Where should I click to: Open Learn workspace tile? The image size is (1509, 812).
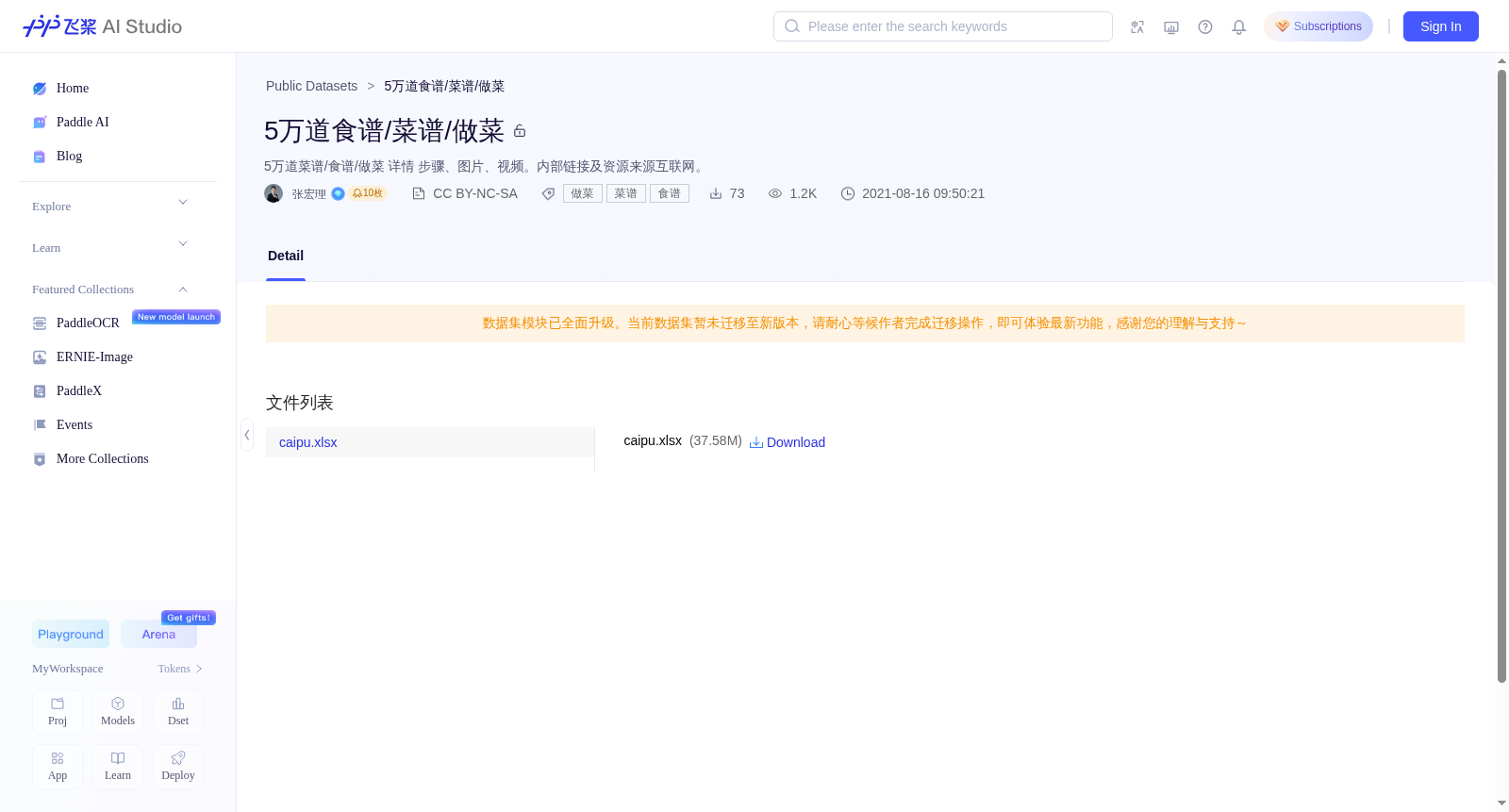pos(118,767)
